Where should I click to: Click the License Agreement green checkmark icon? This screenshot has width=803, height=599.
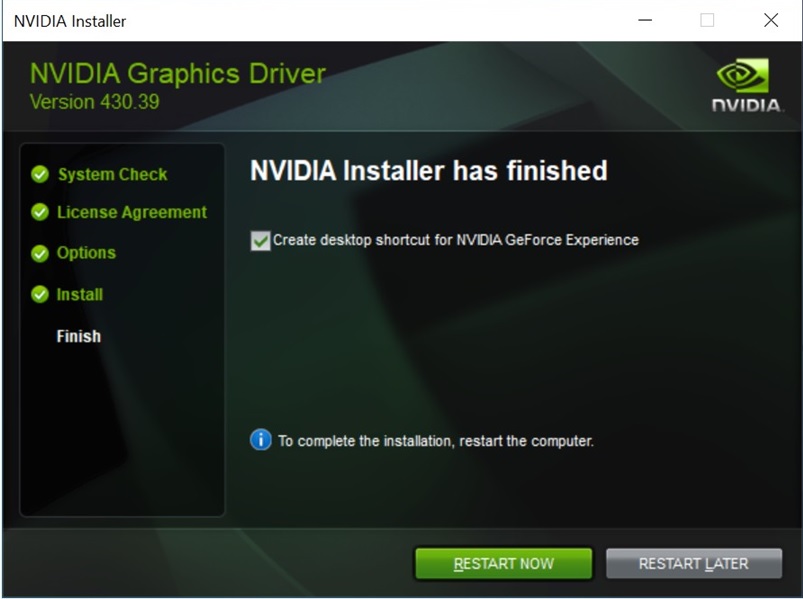click(x=40, y=212)
